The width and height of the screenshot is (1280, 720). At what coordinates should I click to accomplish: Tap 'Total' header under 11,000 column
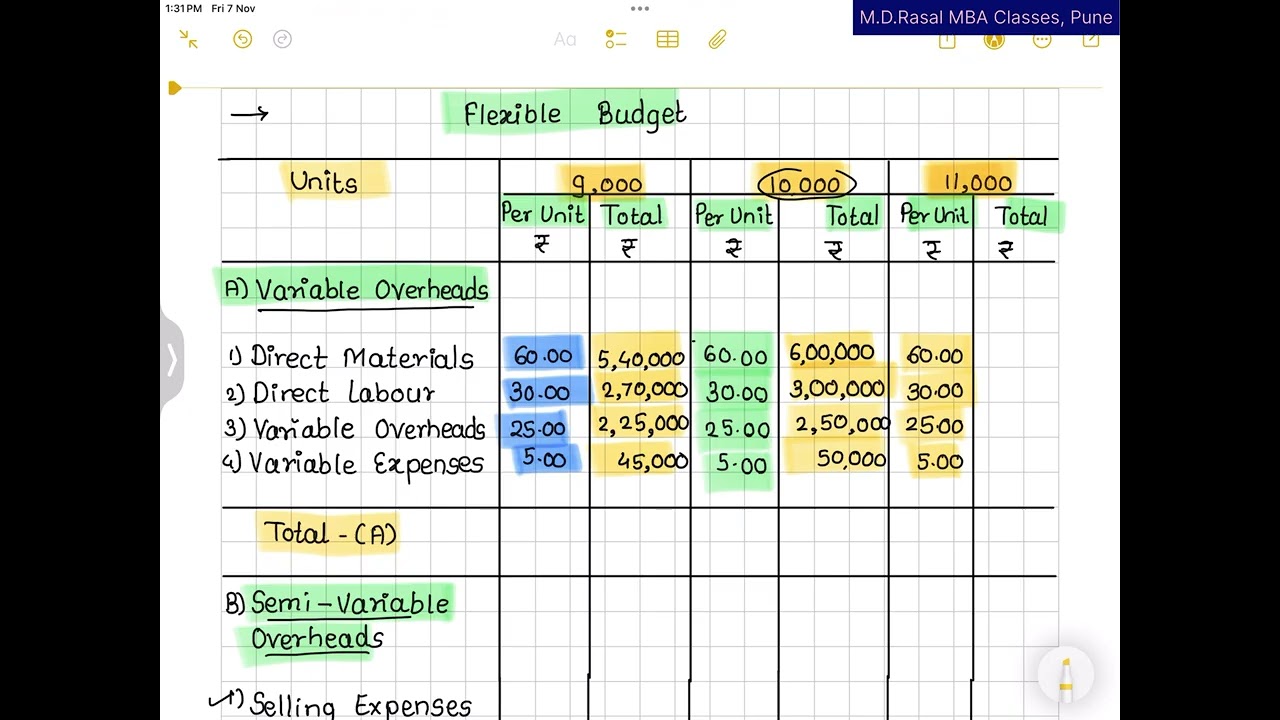(1021, 216)
